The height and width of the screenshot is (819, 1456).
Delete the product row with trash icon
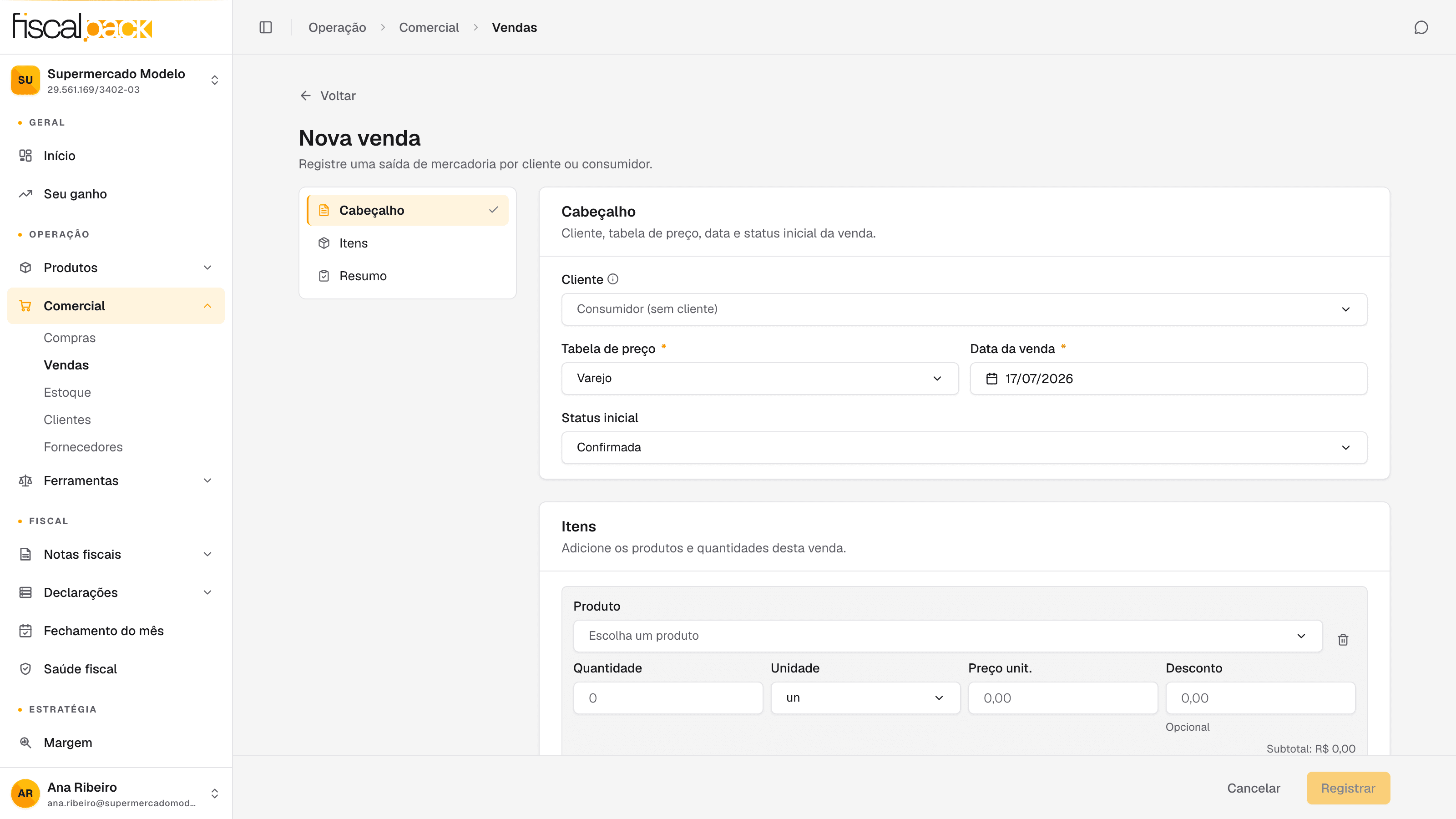[x=1343, y=639]
